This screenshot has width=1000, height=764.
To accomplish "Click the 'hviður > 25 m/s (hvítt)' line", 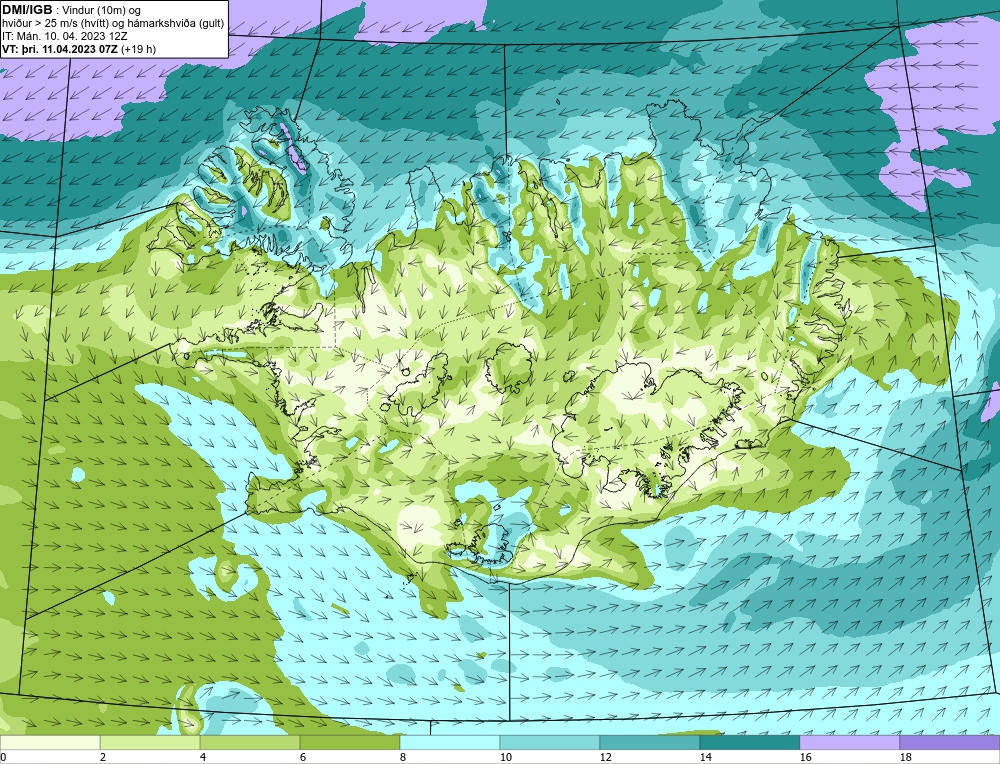I will click(x=57, y=23).
